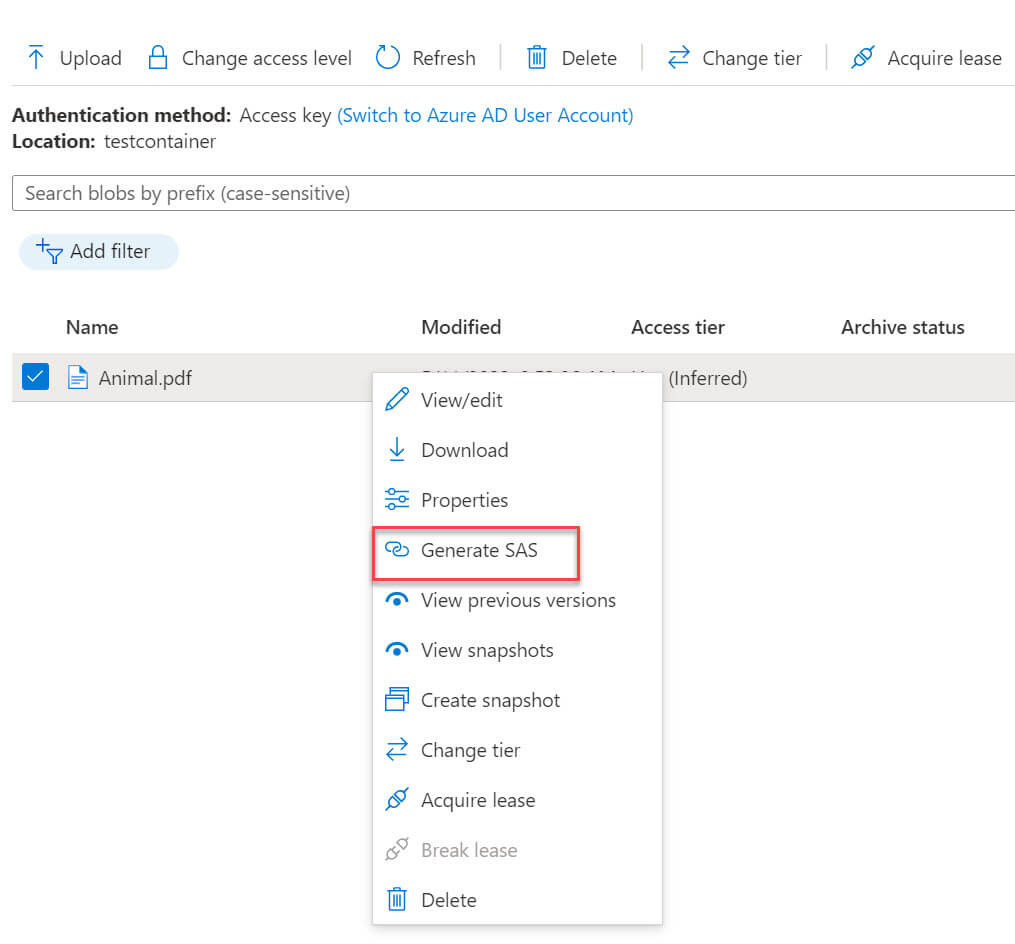Uncheck the Animal.pdf row checkbox
Screen dimensions: 1015x944
35,377
